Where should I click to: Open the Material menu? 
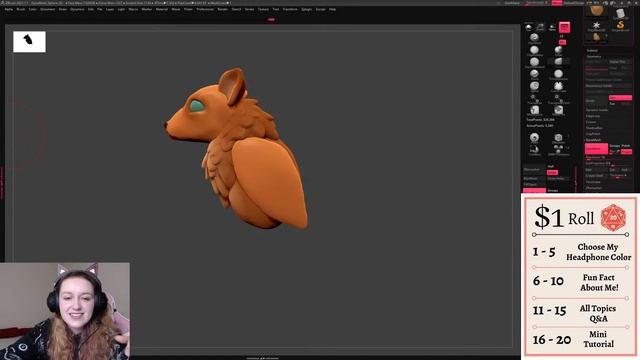[162, 9]
